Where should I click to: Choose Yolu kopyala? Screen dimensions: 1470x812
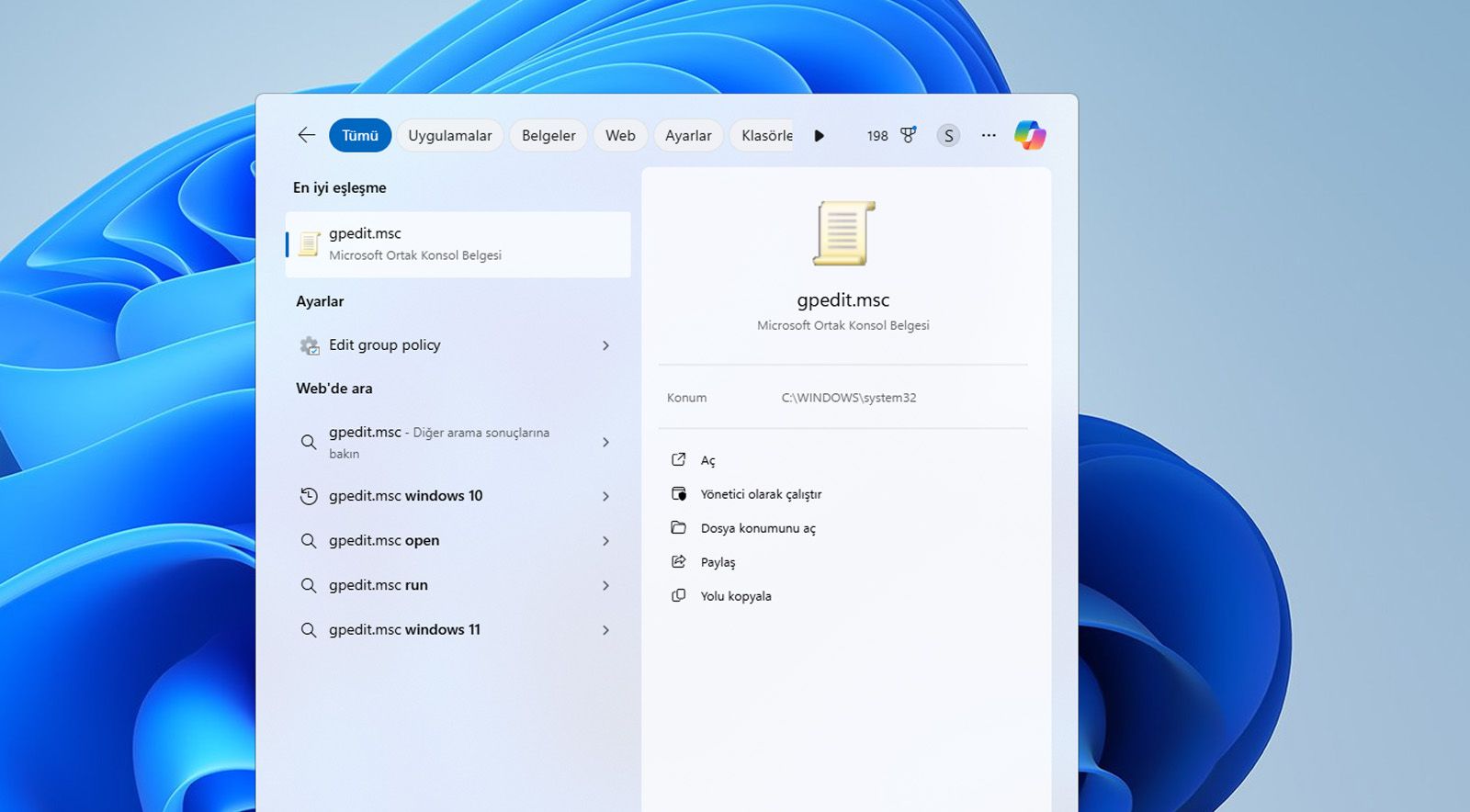click(x=736, y=596)
